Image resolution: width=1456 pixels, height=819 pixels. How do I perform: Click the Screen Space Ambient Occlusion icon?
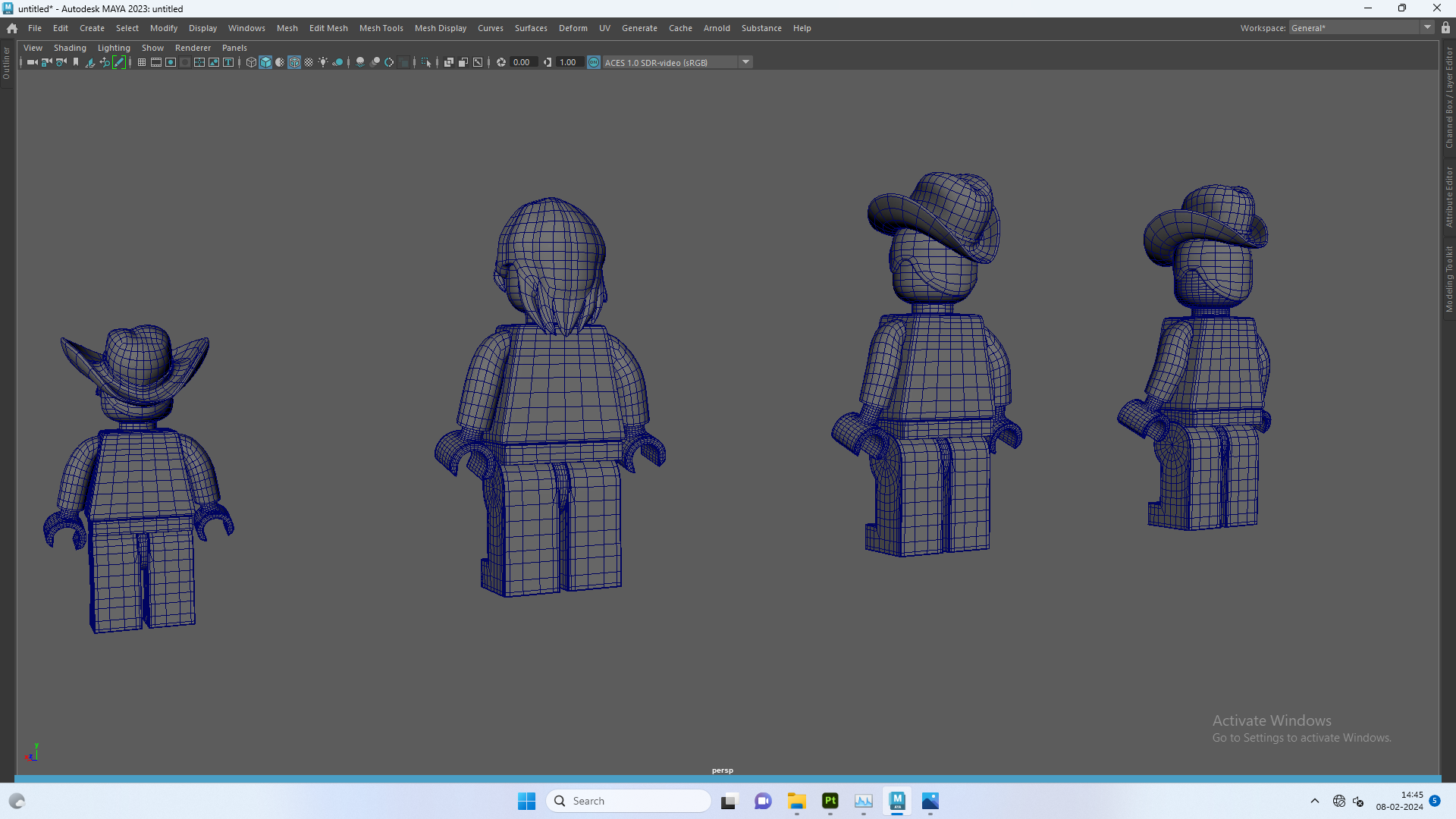pos(360,62)
